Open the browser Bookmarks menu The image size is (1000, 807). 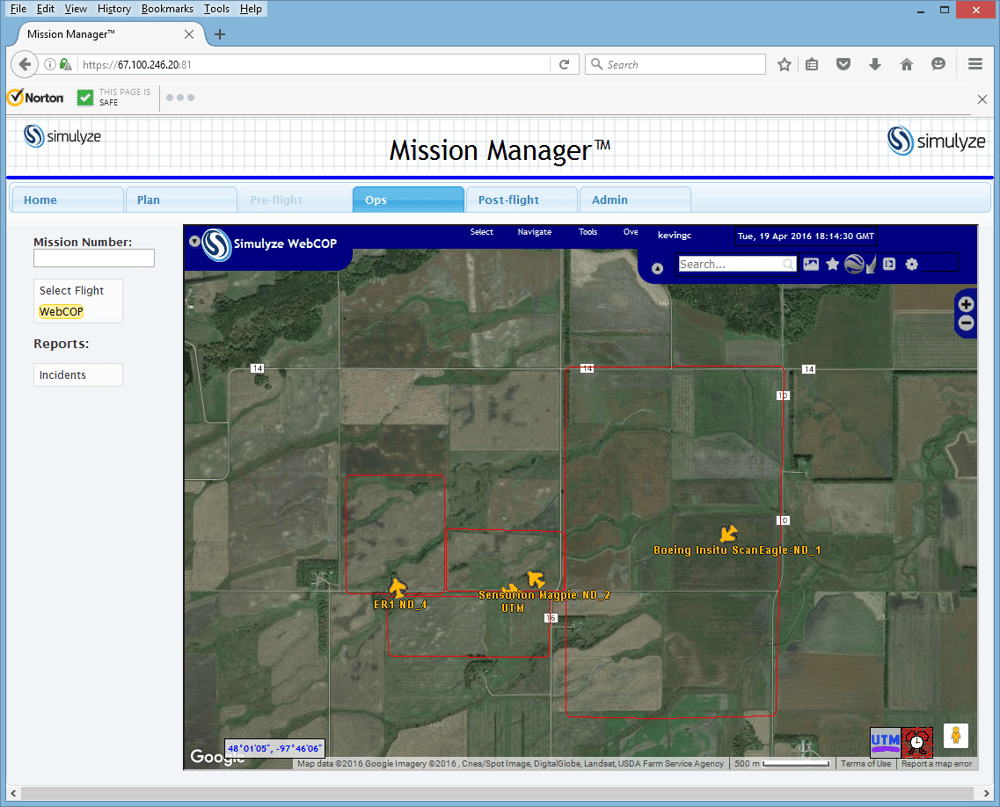point(167,8)
